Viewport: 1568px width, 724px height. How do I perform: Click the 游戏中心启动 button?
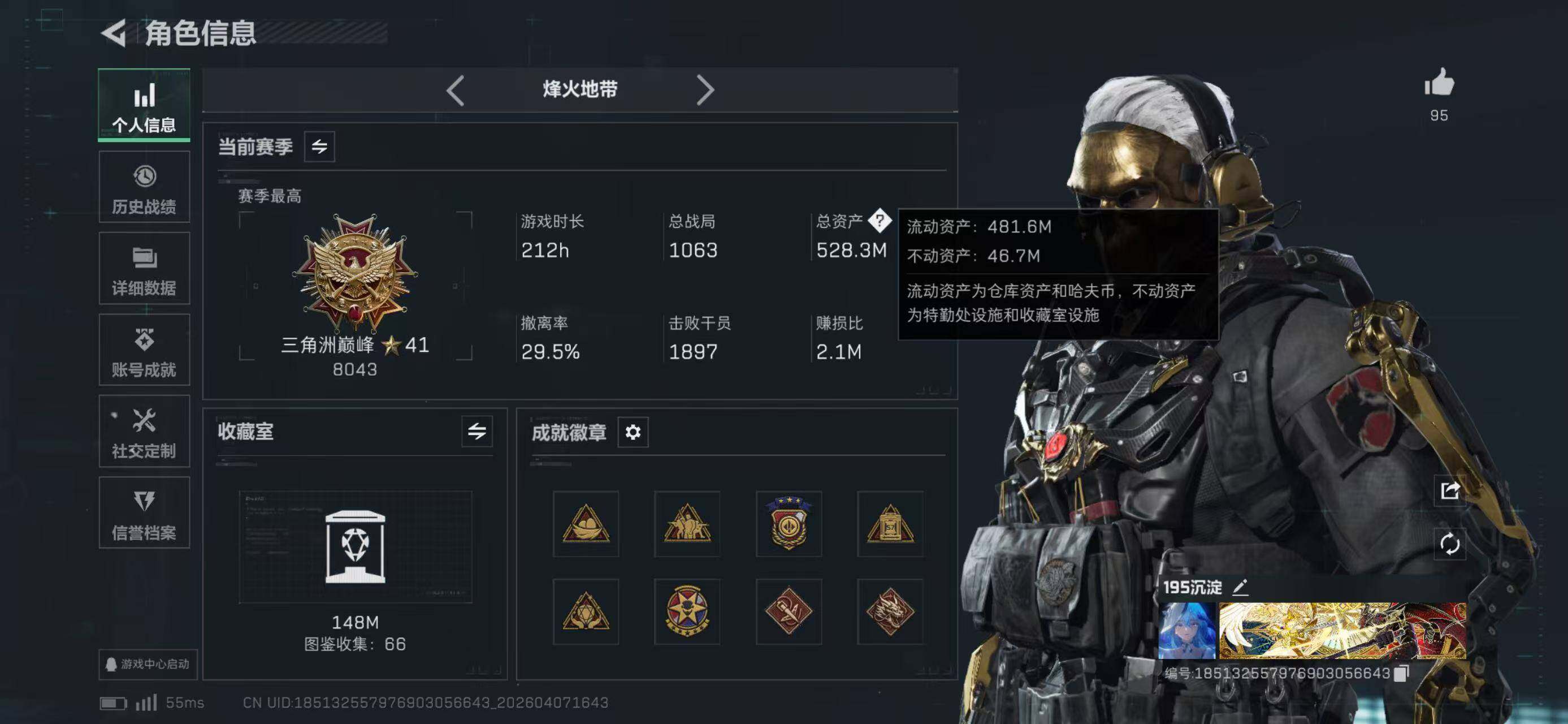pos(148,664)
